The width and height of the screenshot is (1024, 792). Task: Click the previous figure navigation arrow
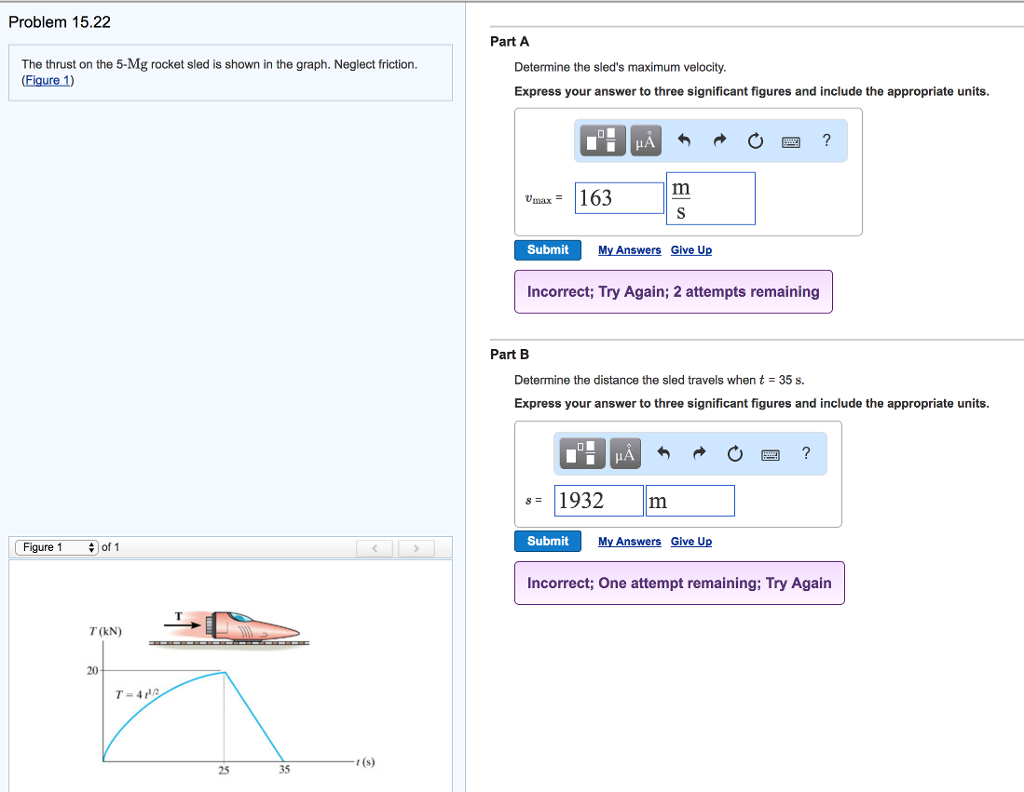click(x=375, y=547)
